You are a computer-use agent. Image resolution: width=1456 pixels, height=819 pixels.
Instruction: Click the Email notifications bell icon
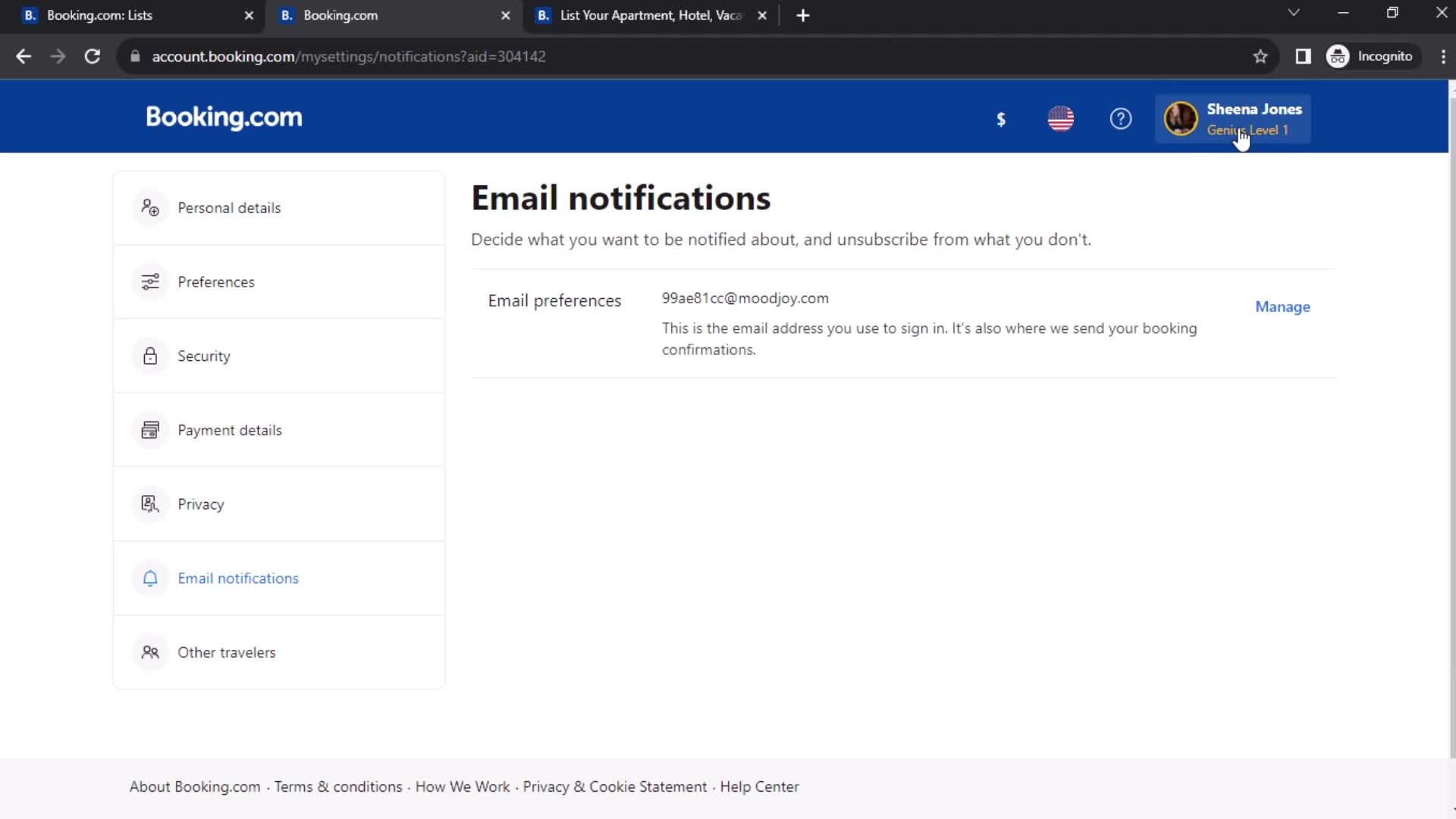[150, 579]
